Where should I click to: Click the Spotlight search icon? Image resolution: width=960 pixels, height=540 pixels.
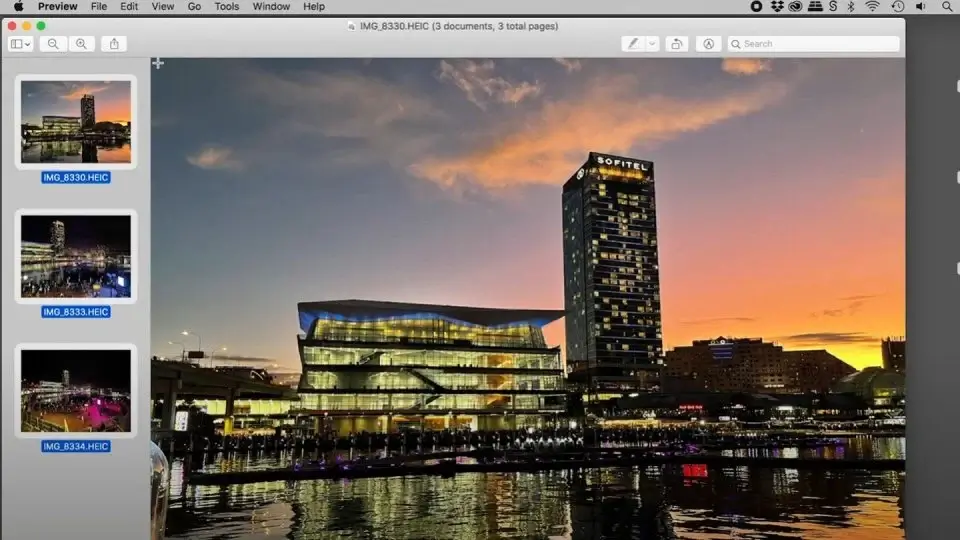947,6
